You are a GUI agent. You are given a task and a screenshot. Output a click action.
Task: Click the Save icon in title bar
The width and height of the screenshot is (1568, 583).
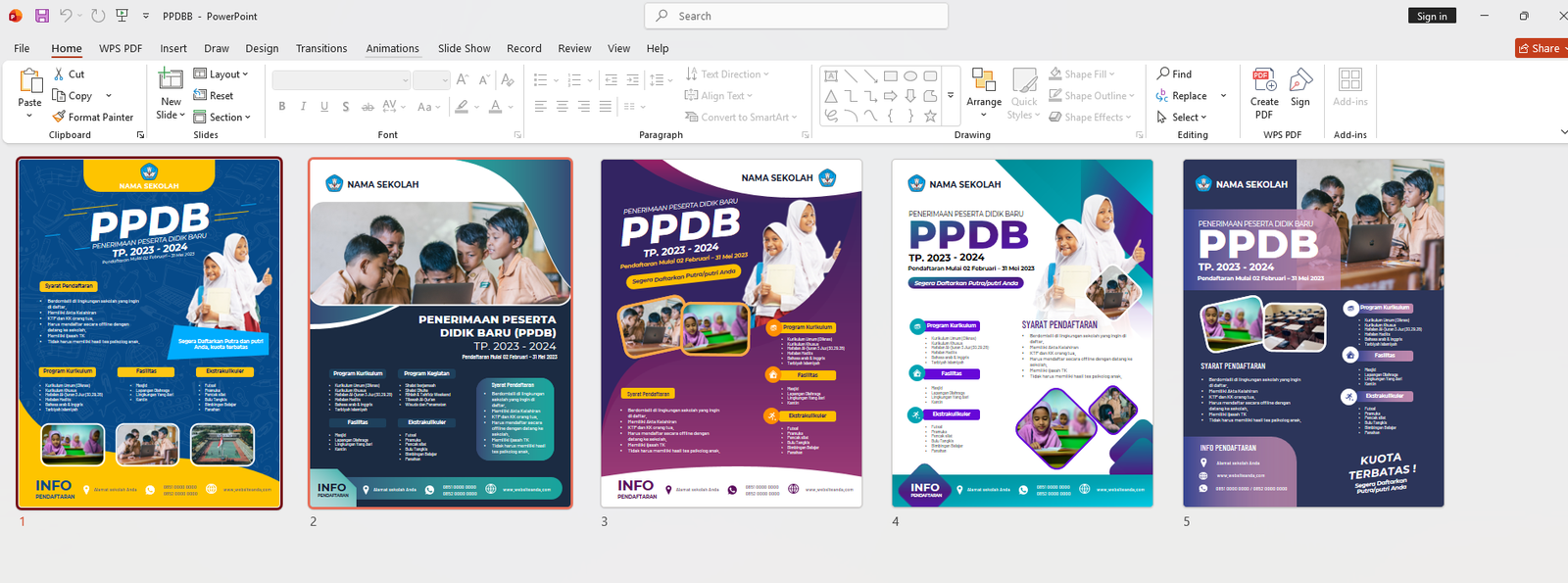point(42,16)
